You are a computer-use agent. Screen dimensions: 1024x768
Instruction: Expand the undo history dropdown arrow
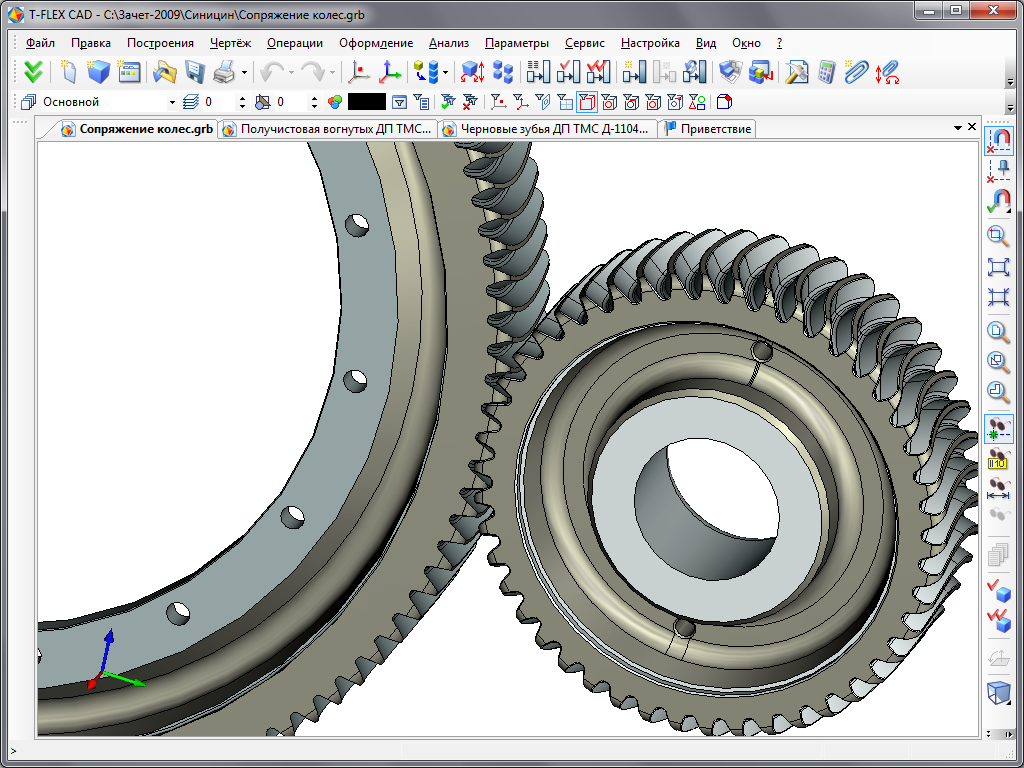coord(291,72)
